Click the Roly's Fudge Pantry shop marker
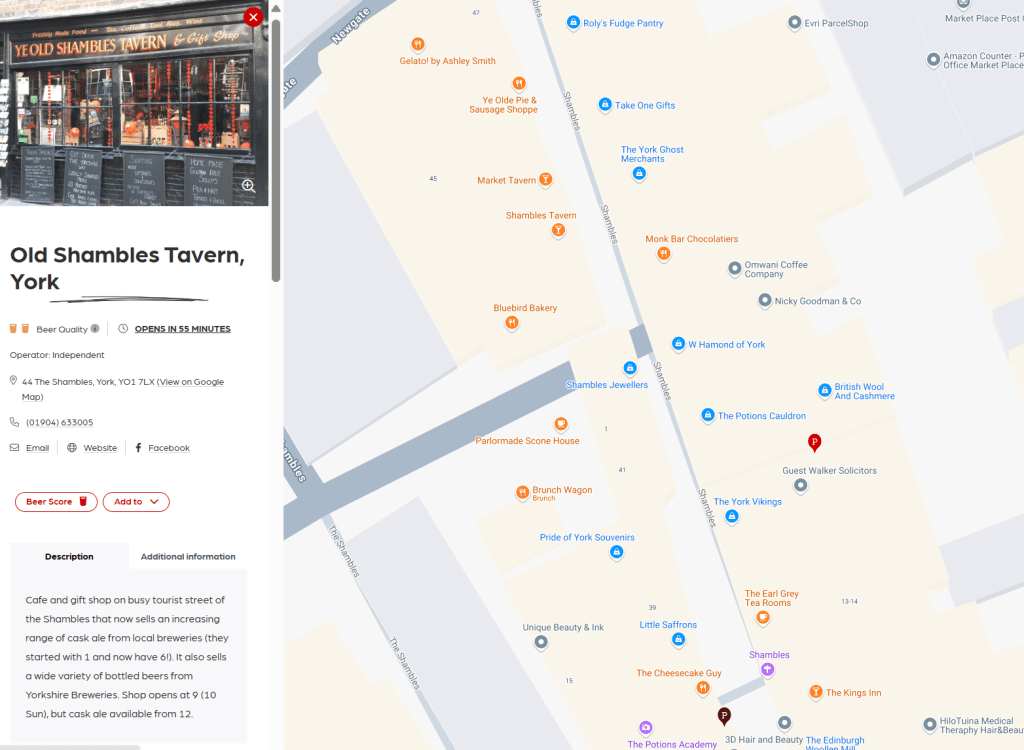Image resolution: width=1024 pixels, height=750 pixels. (x=573, y=22)
